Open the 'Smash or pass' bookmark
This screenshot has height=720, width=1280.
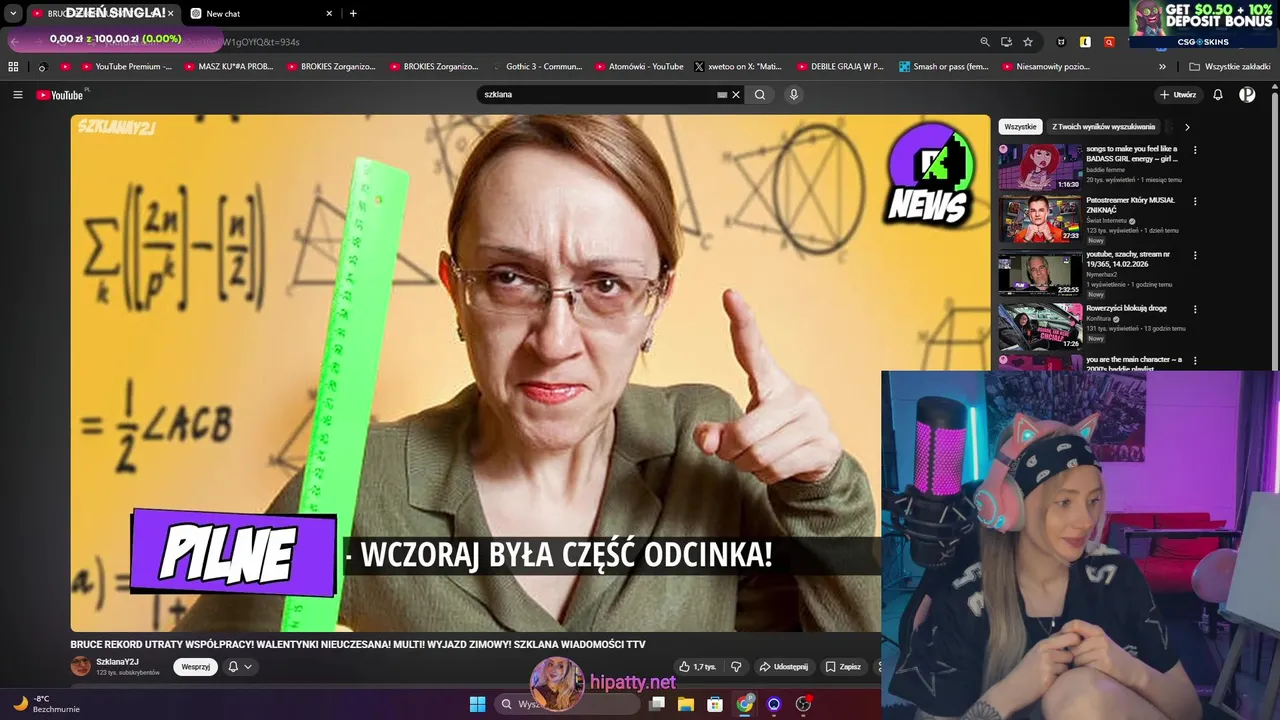click(x=944, y=67)
